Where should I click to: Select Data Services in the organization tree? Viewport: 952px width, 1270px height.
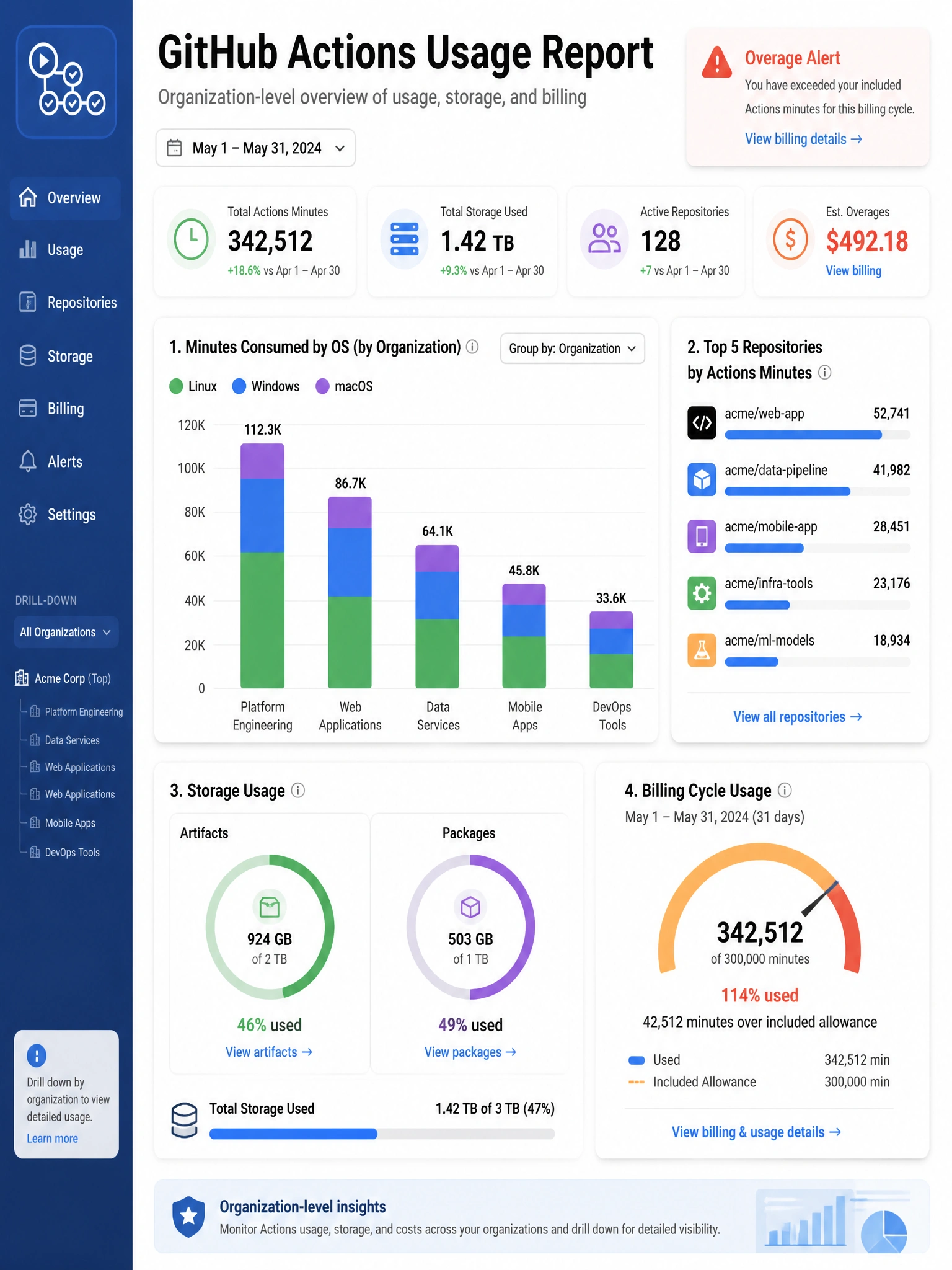[x=65, y=740]
